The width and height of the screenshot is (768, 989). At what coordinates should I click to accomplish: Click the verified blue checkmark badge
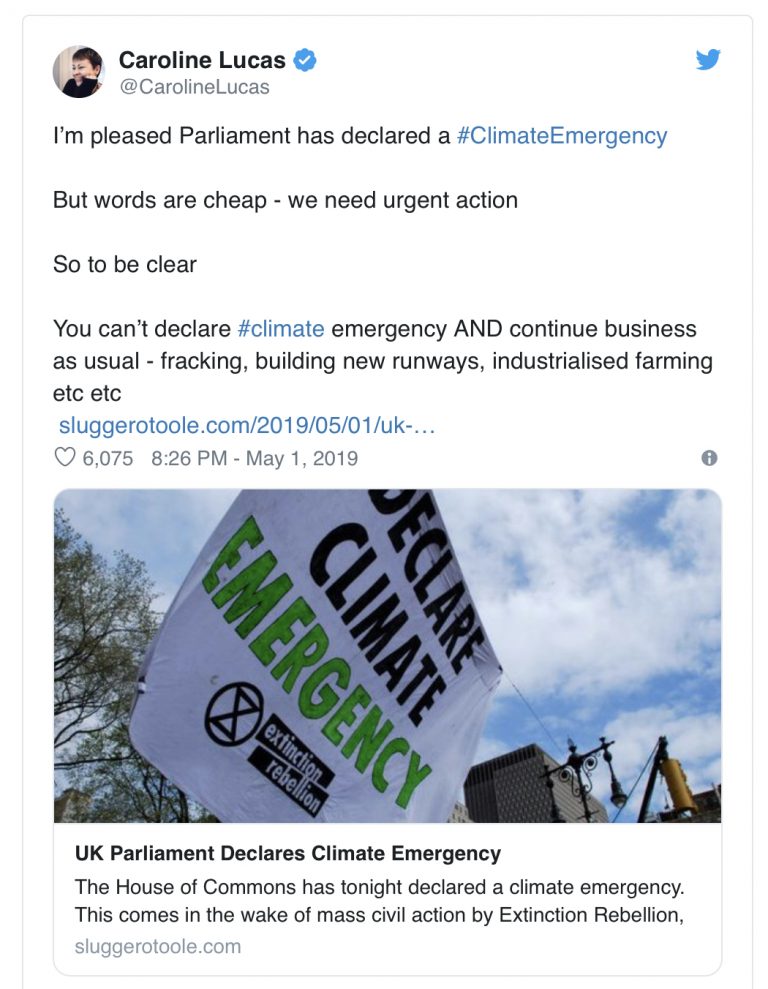(303, 60)
